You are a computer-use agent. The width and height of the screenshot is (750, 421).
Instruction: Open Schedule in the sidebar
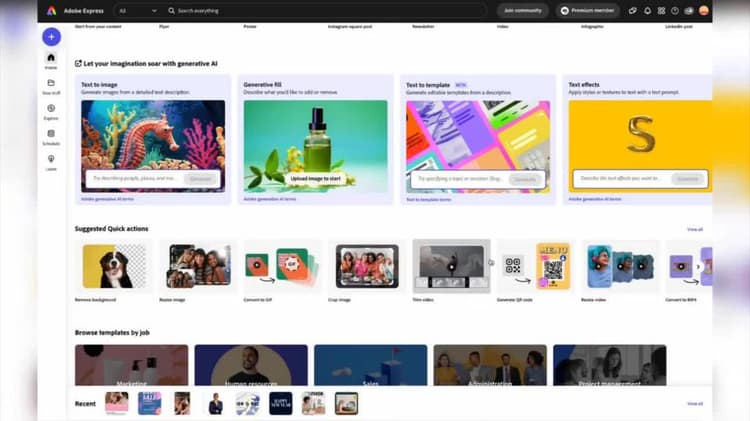(51, 137)
